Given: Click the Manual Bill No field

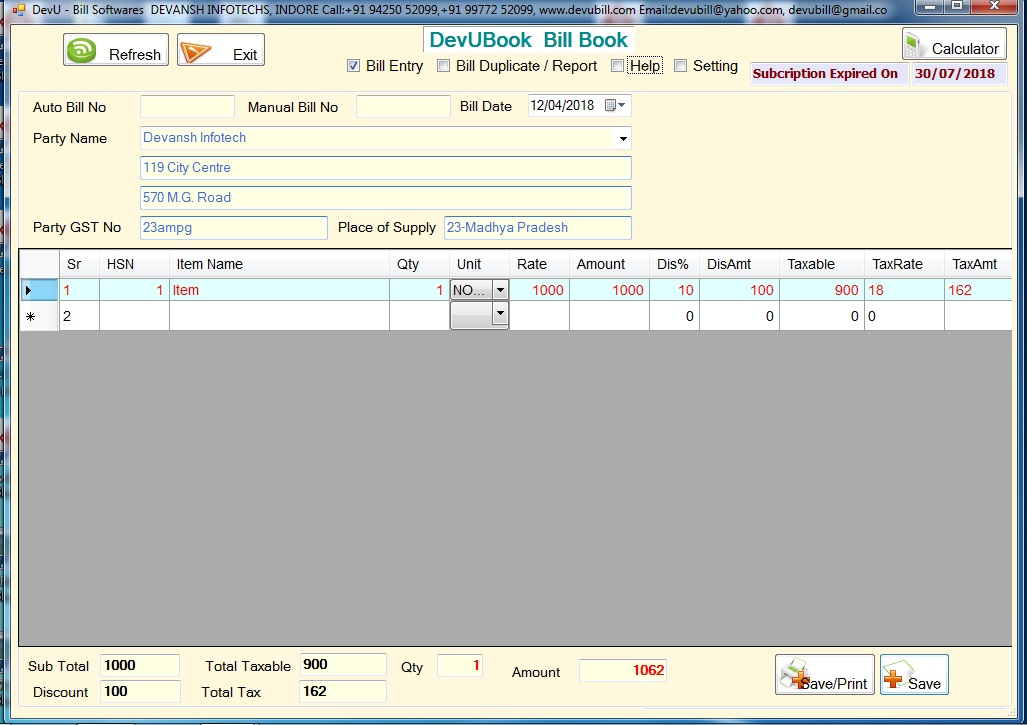Looking at the screenshot, I should coord(403,107).
